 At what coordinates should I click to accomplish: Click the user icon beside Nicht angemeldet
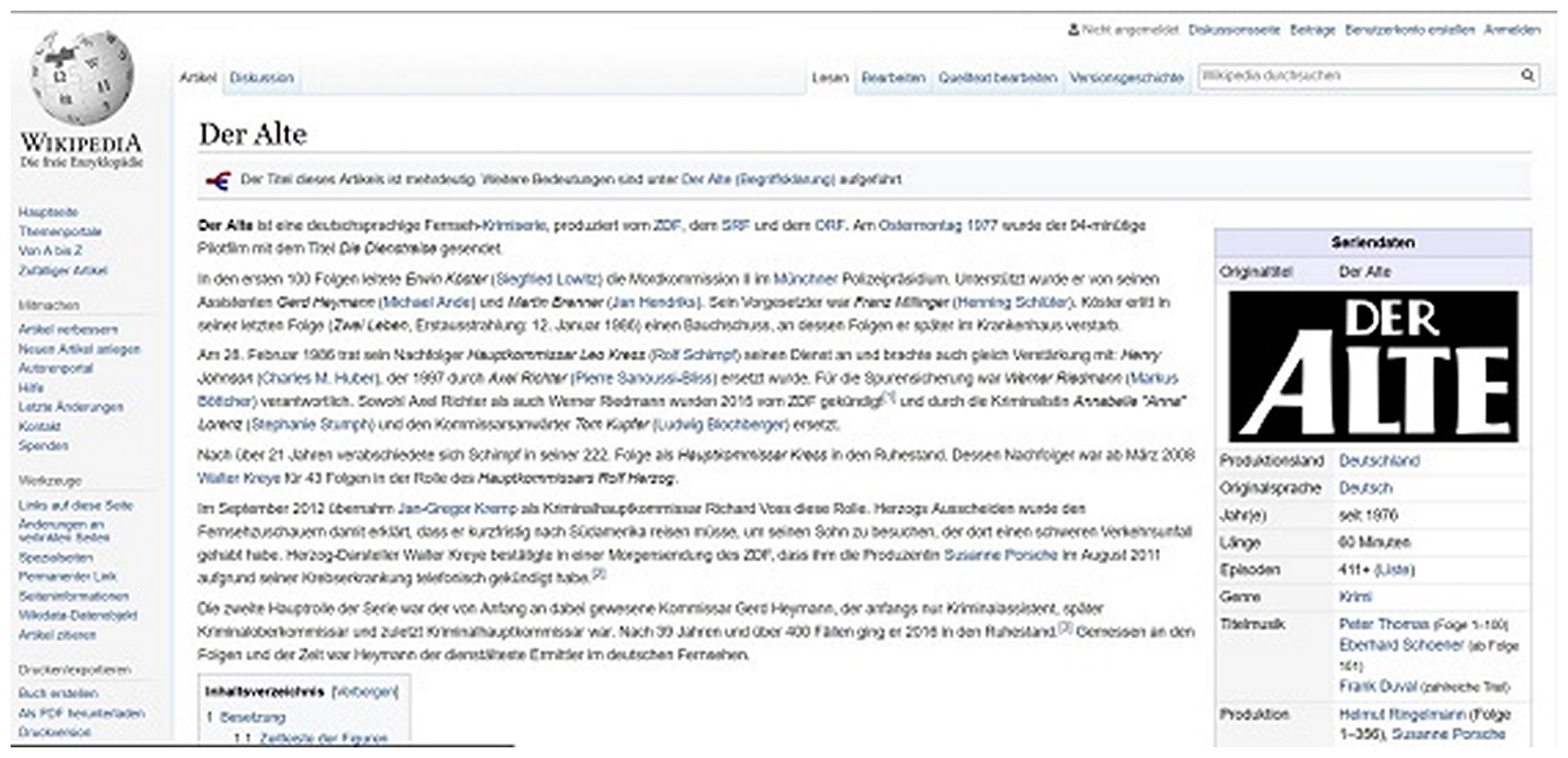(1073, 30)
